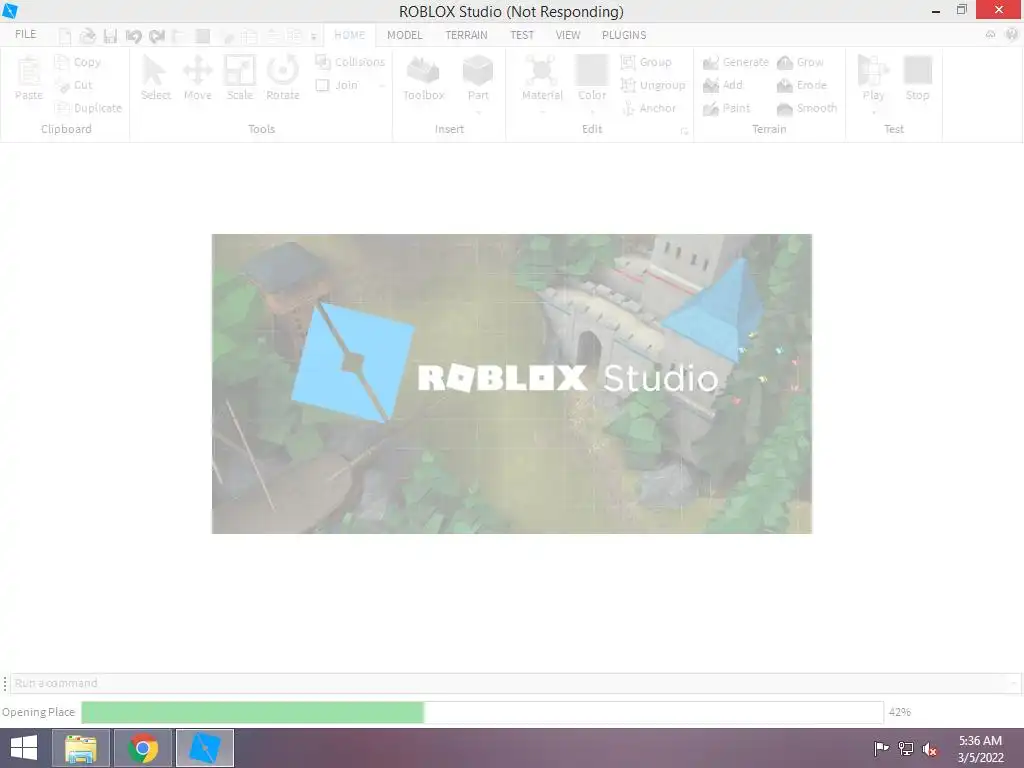Click the muted volume tray icon

tap(929, 749)
